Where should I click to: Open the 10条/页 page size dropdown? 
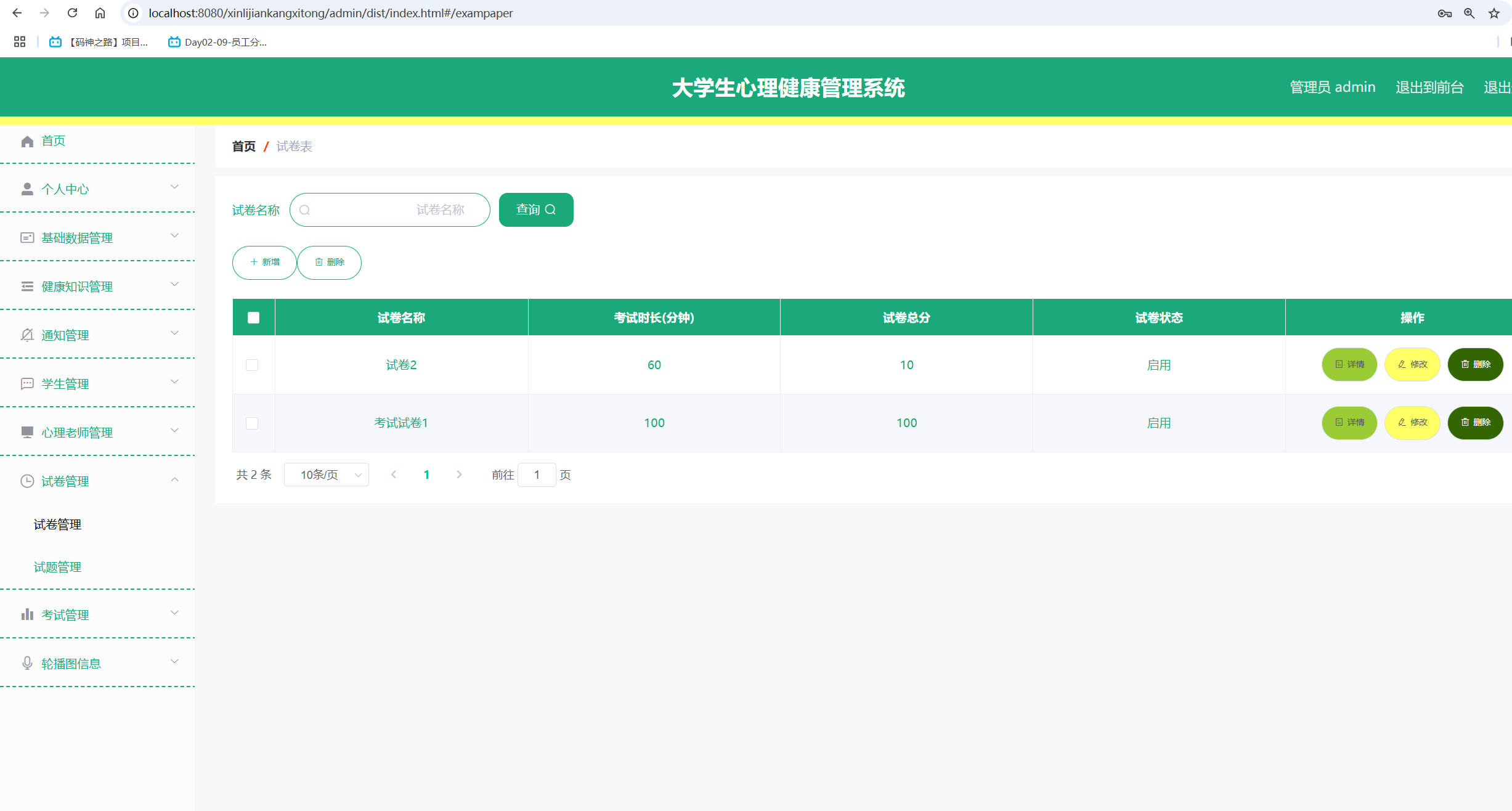pyautogui.click(x=327, y=475)
